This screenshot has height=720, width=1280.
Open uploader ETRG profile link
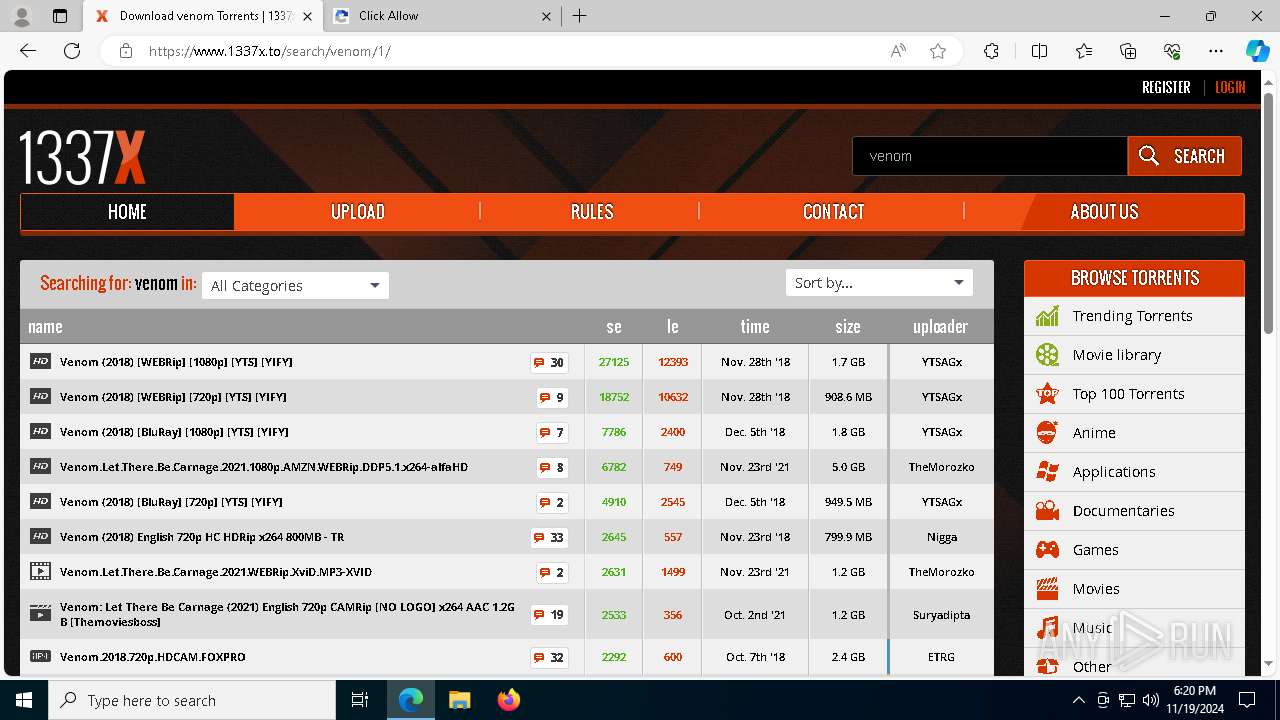941,657
